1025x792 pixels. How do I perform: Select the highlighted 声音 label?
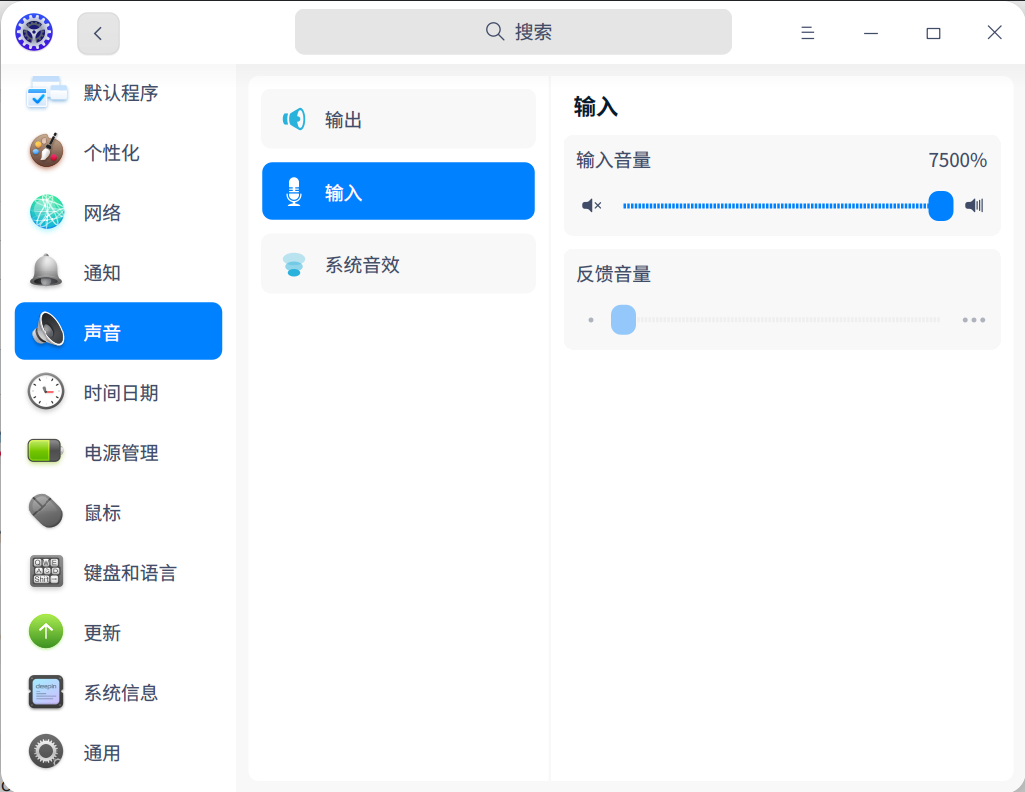[103, 333]
